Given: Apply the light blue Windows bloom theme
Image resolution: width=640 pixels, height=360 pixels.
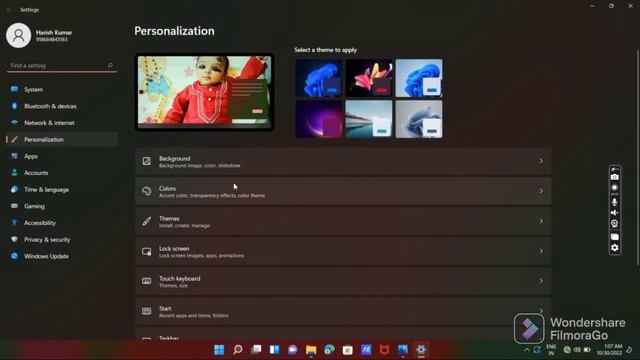Looking at the screenshot, I should [x=419, y=78].
